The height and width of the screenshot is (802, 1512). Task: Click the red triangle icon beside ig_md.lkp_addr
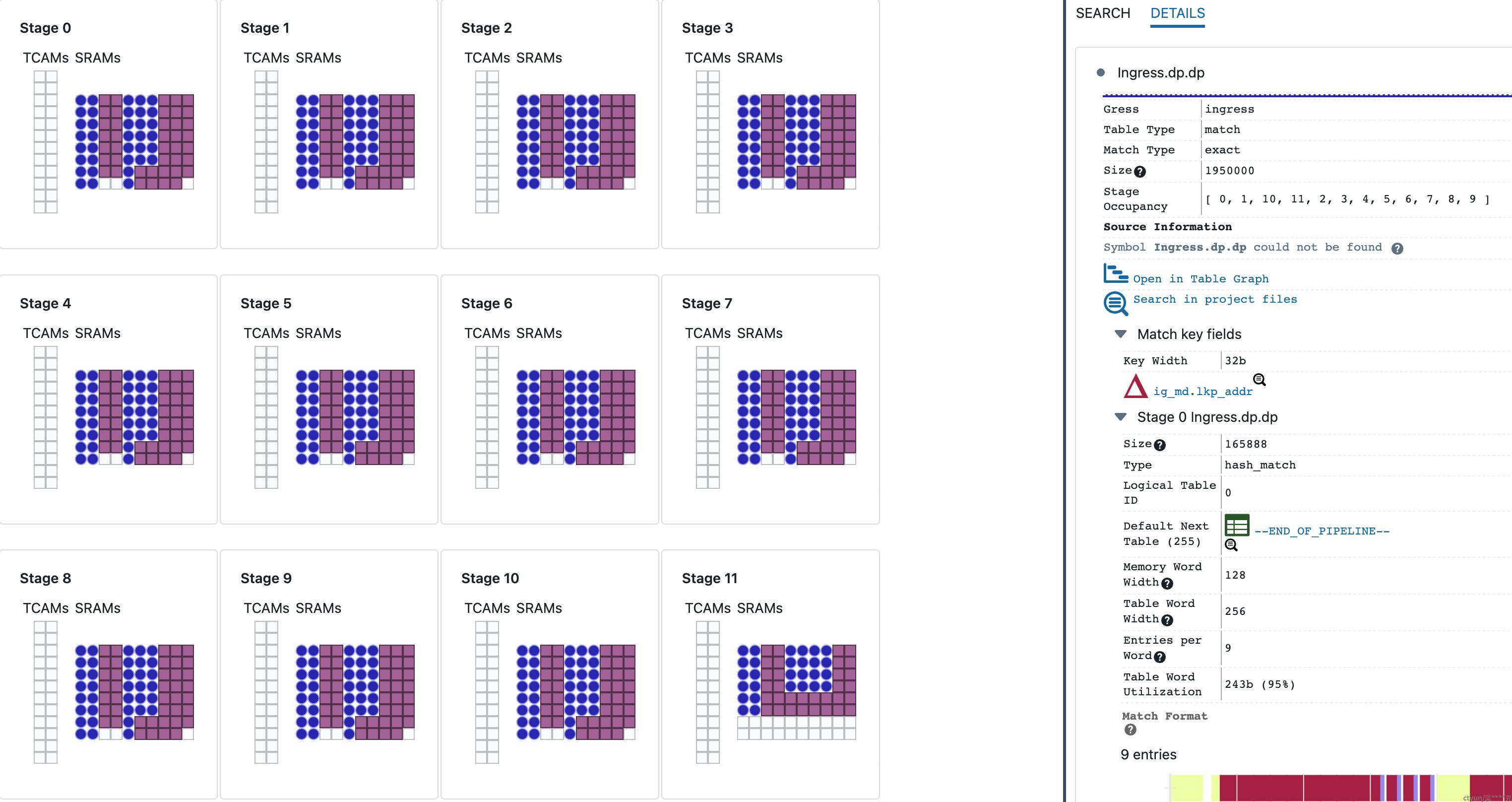[1135, 387]
